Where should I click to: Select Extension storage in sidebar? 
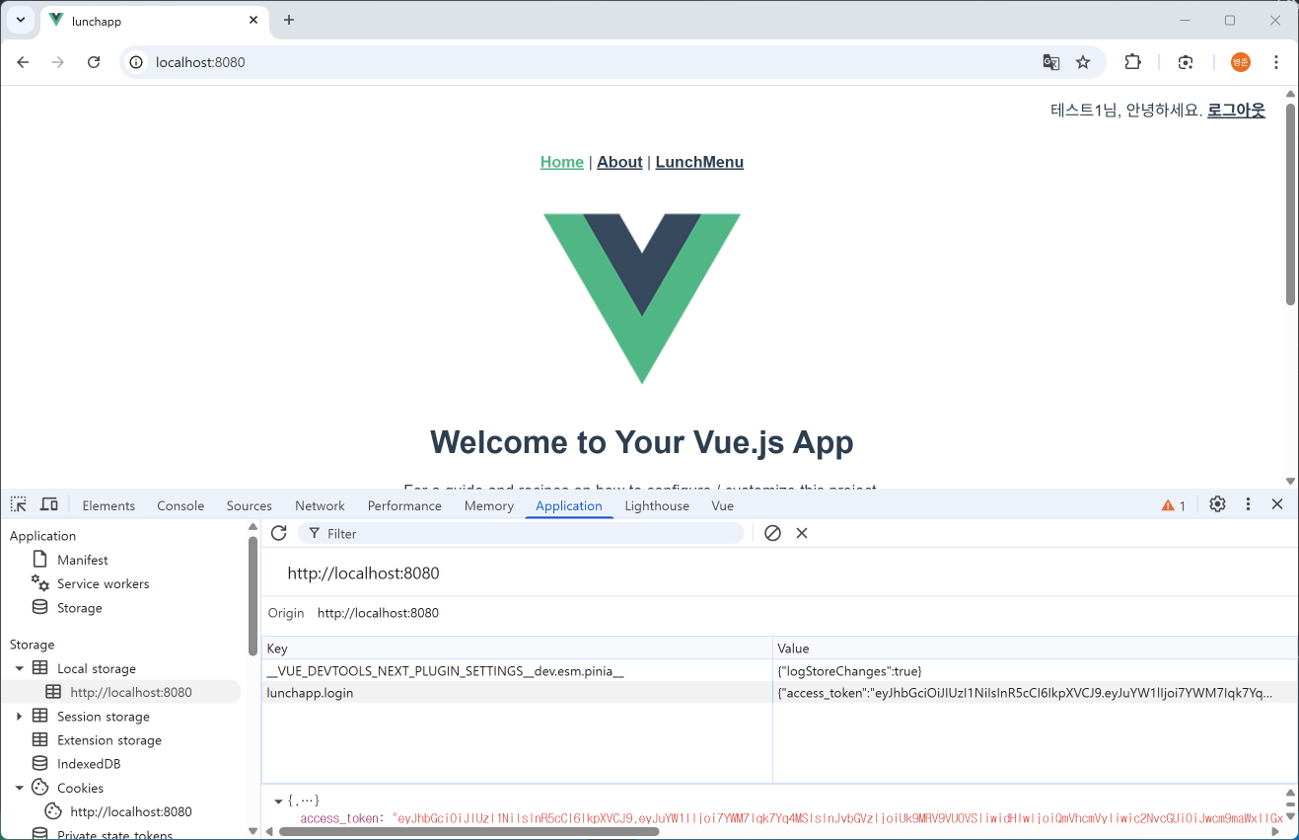[109, 740]
